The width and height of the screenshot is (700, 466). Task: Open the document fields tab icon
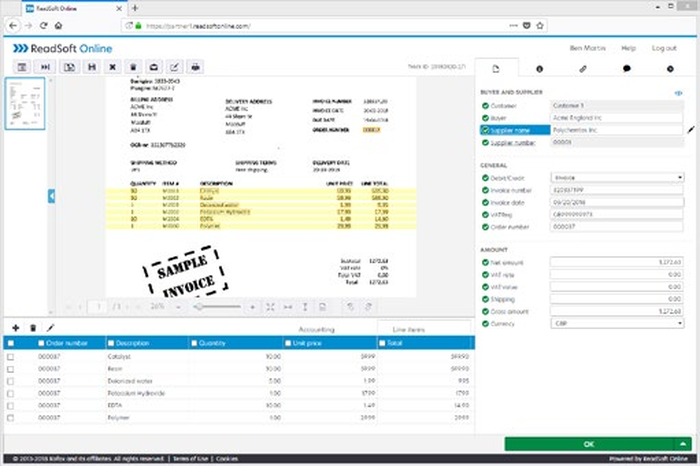tap(496, 69)
